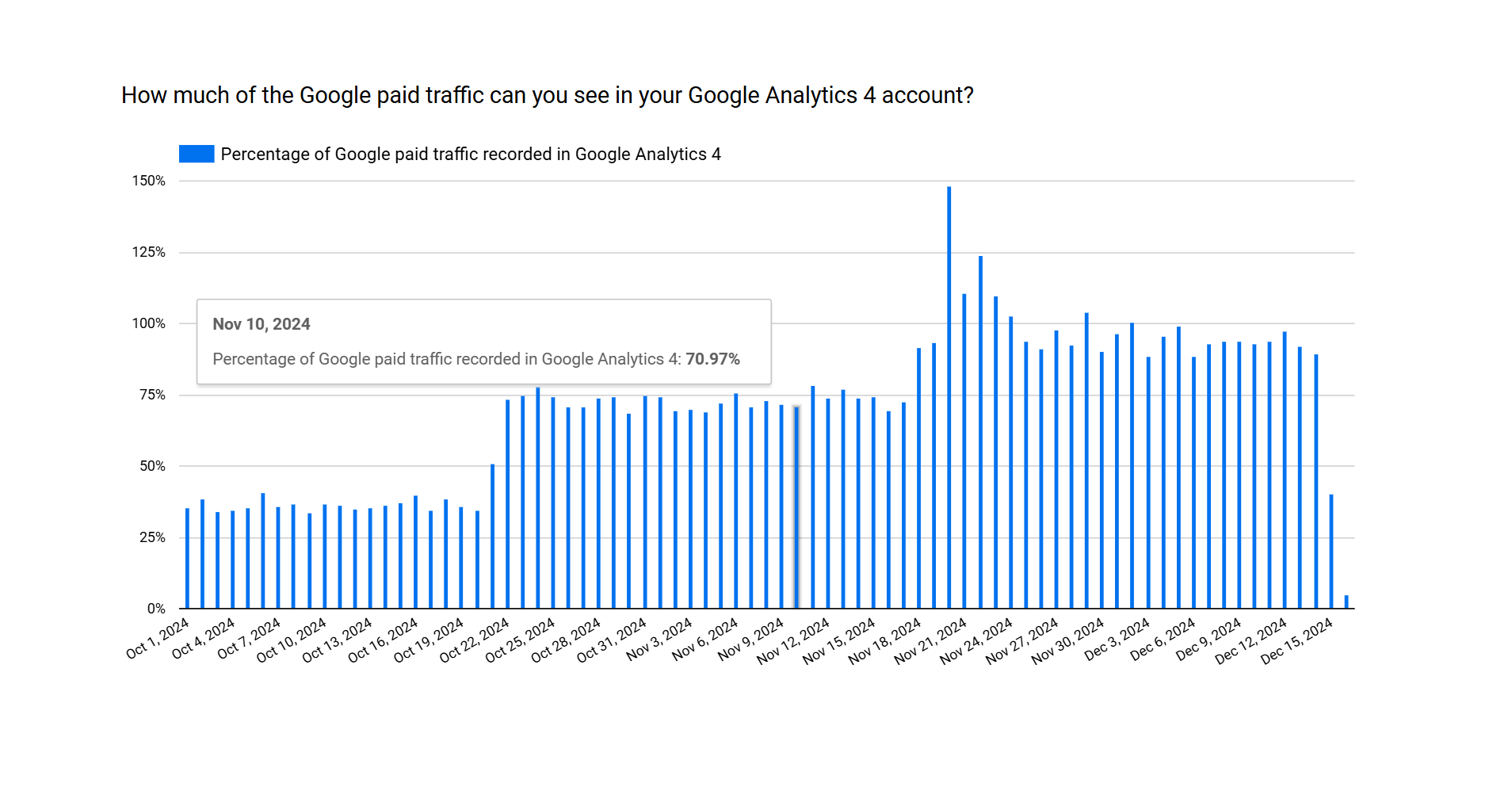The width and height of the screenshot is (1512, 787).
Task: Click the 0% y-axis label
Action: click(156, 609)
